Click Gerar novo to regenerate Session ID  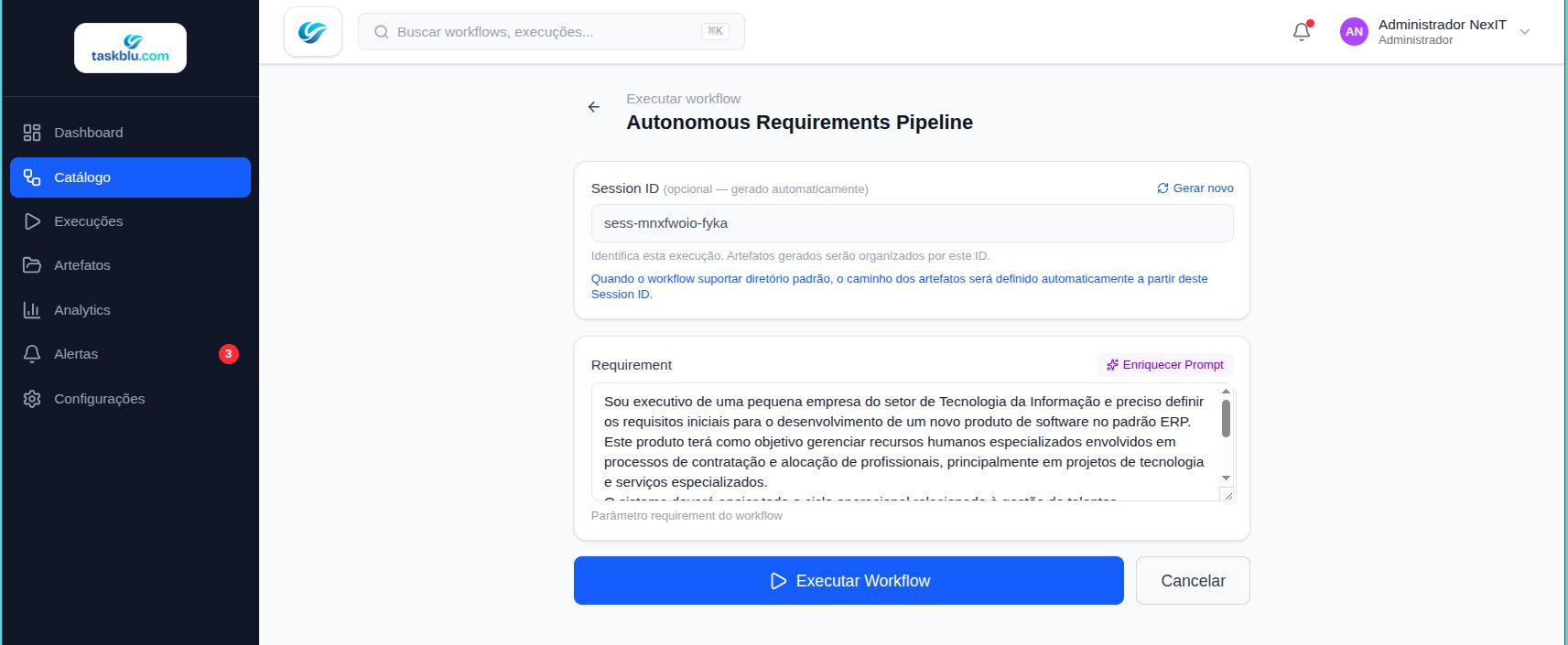click(1195, 188)
